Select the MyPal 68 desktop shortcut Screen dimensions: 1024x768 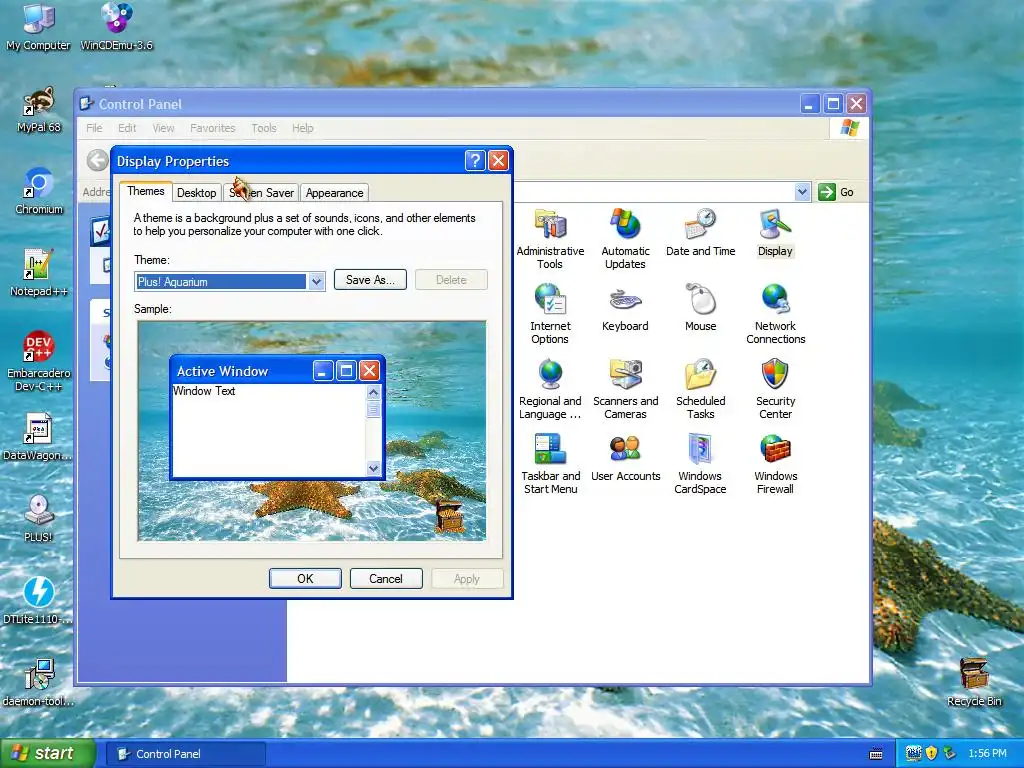click(39, 110)
